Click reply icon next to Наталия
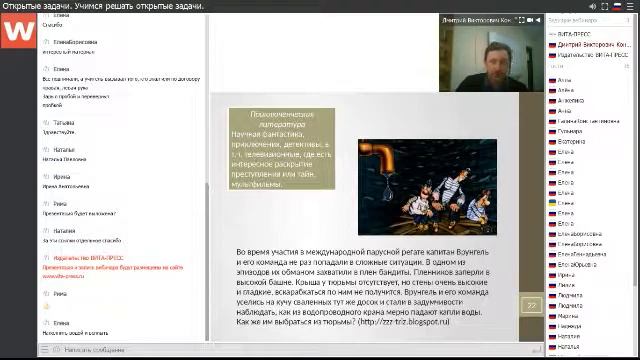Viewport: 640px width, 360px height. click(x=46, y=231)
